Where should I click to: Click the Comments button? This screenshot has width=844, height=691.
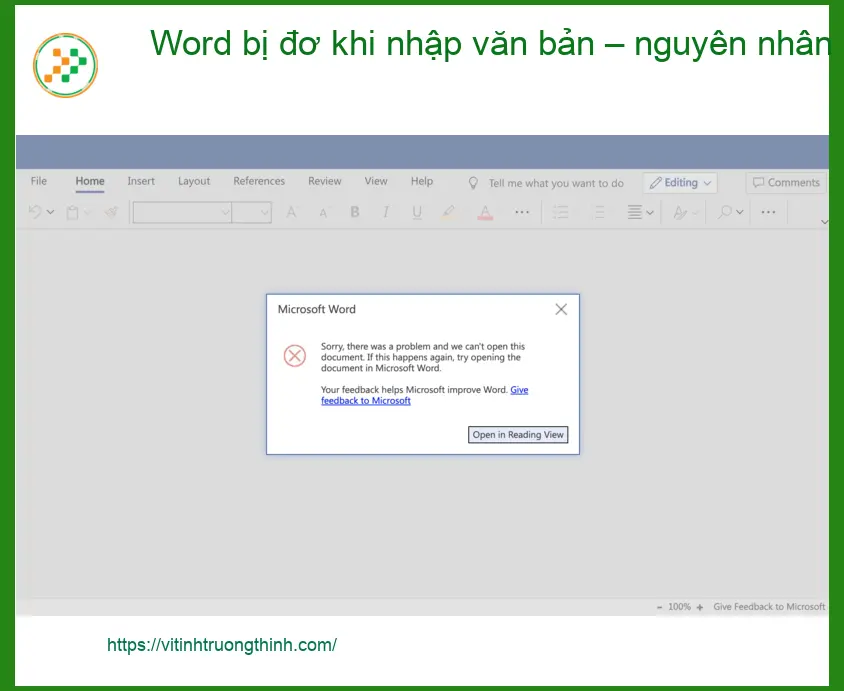coord(786,182)
